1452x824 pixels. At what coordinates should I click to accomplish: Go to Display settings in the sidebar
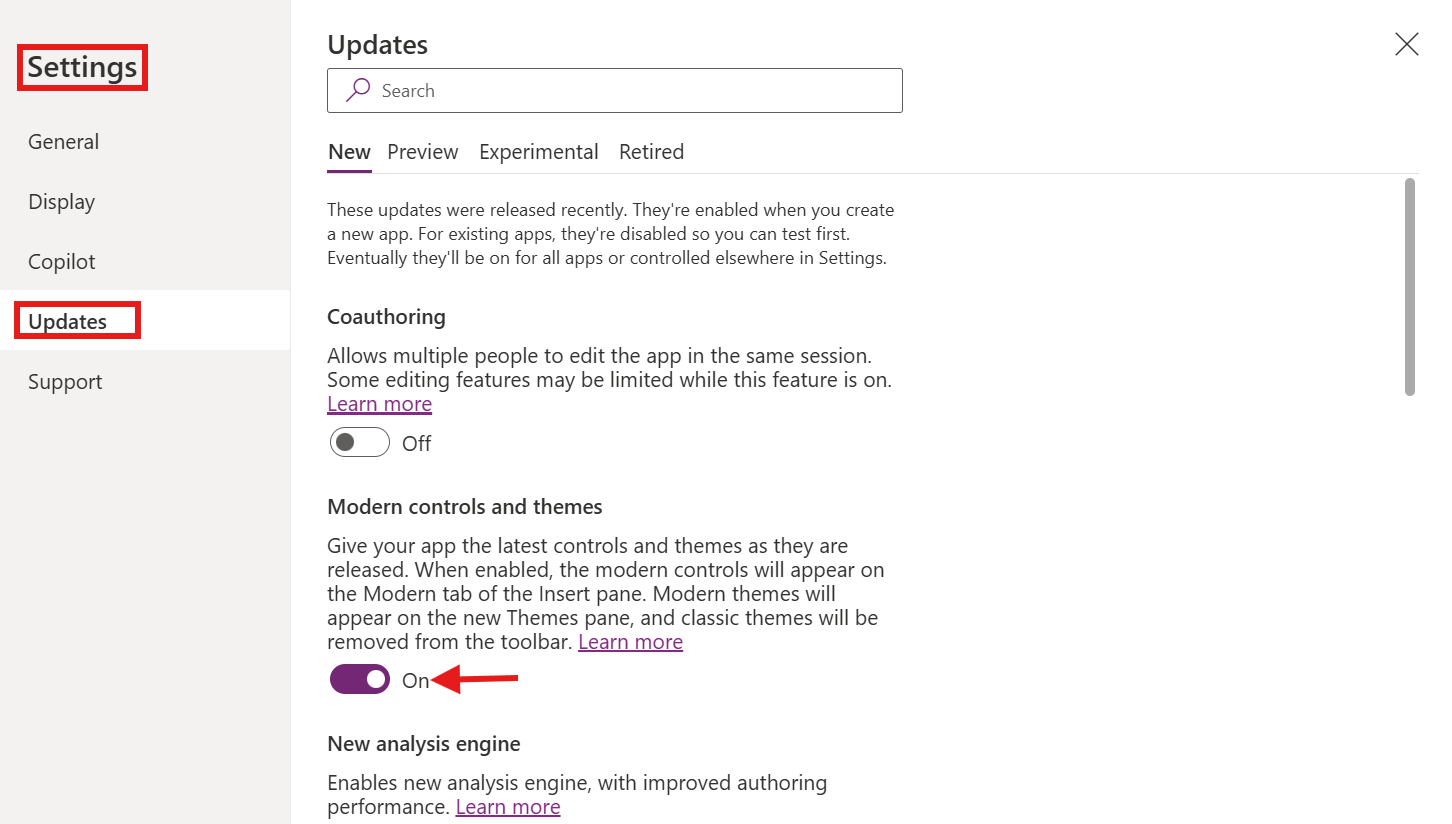pyautogui.click(x=61, y=202)
